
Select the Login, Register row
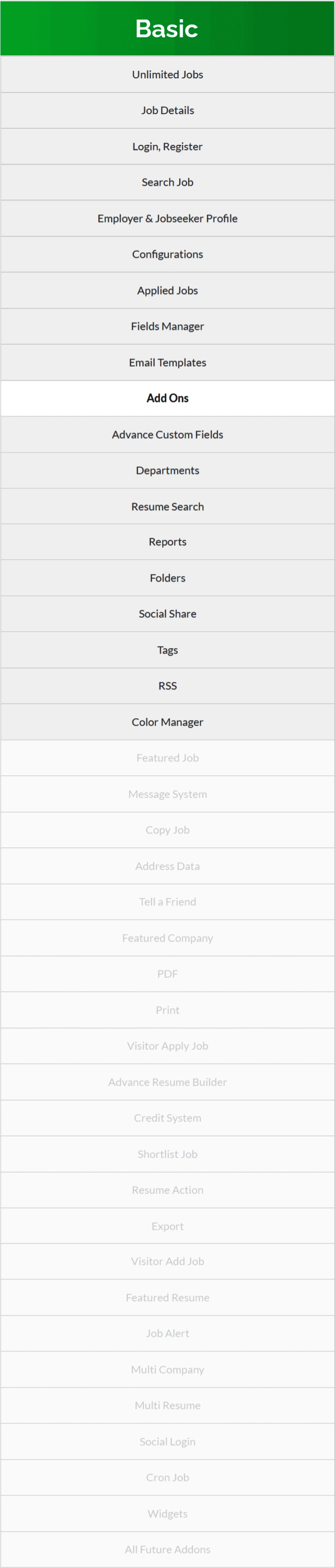tap(167, 146)
